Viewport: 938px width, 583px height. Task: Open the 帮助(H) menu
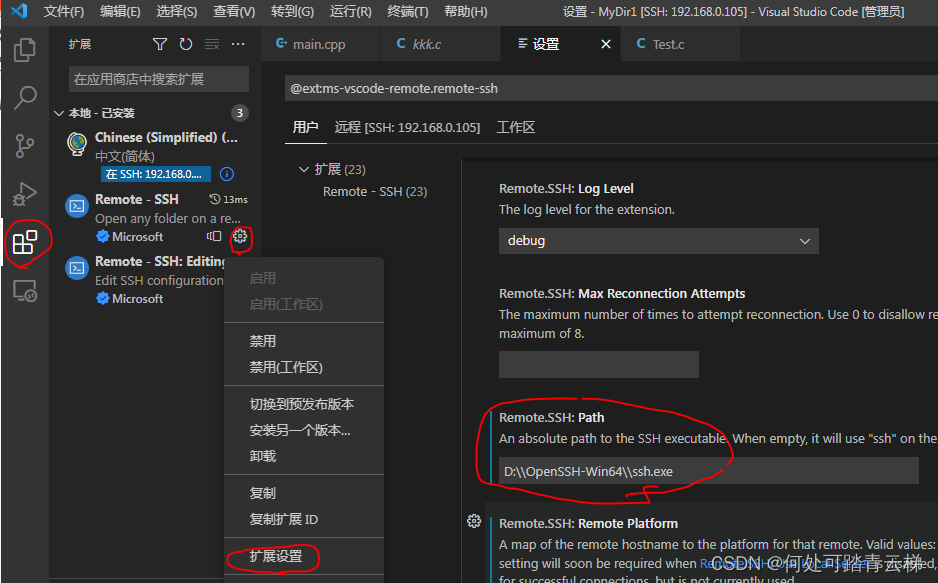(465, 11)
